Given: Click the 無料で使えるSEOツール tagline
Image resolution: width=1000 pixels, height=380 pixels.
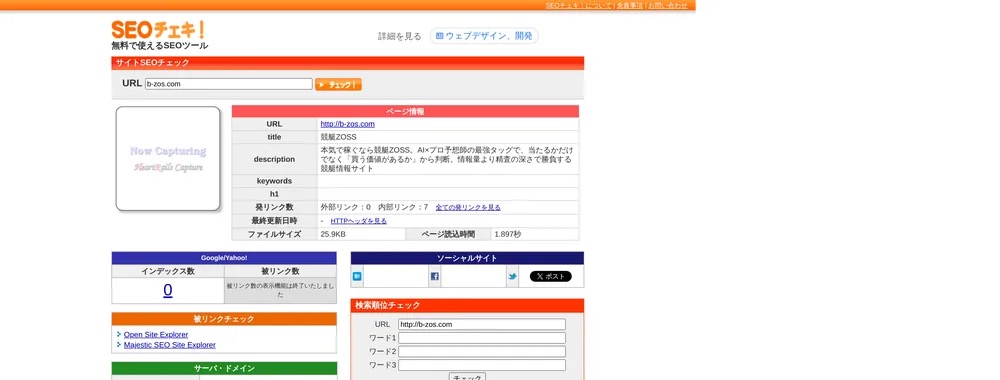Looking at the screenshot, I should 159,46.
